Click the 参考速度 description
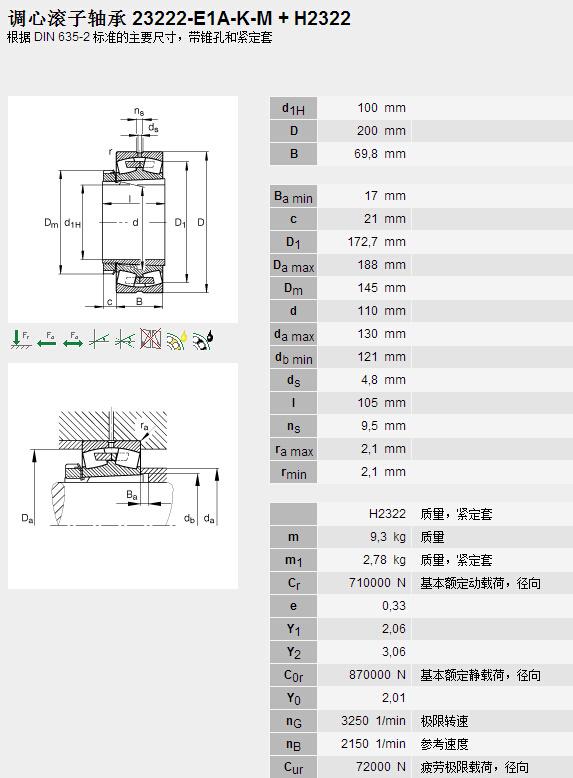 444,744
